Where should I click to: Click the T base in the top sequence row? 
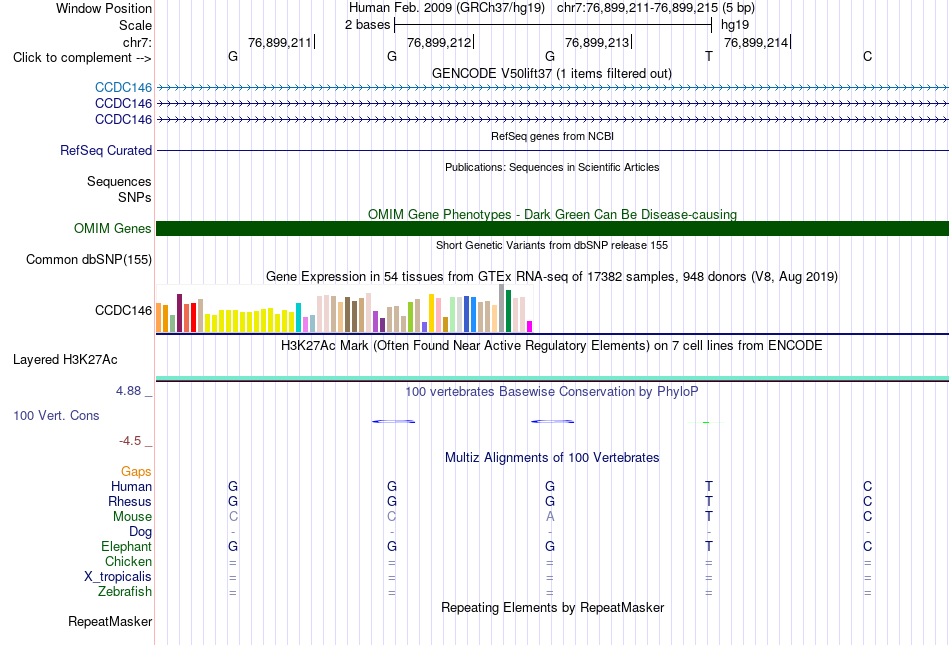pyautogui.click(x=709, y=56)
